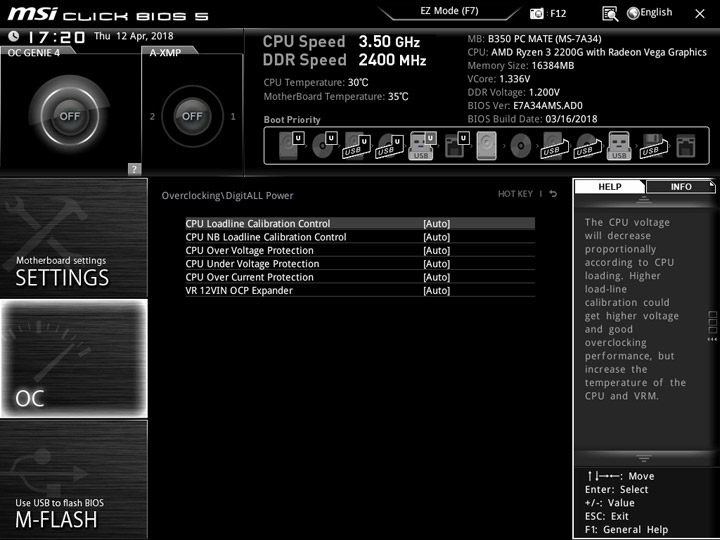Expand side panel via triple arrow handle
Image resolution: width=720 pixels, height=540 pixels.
coord(712,339)
